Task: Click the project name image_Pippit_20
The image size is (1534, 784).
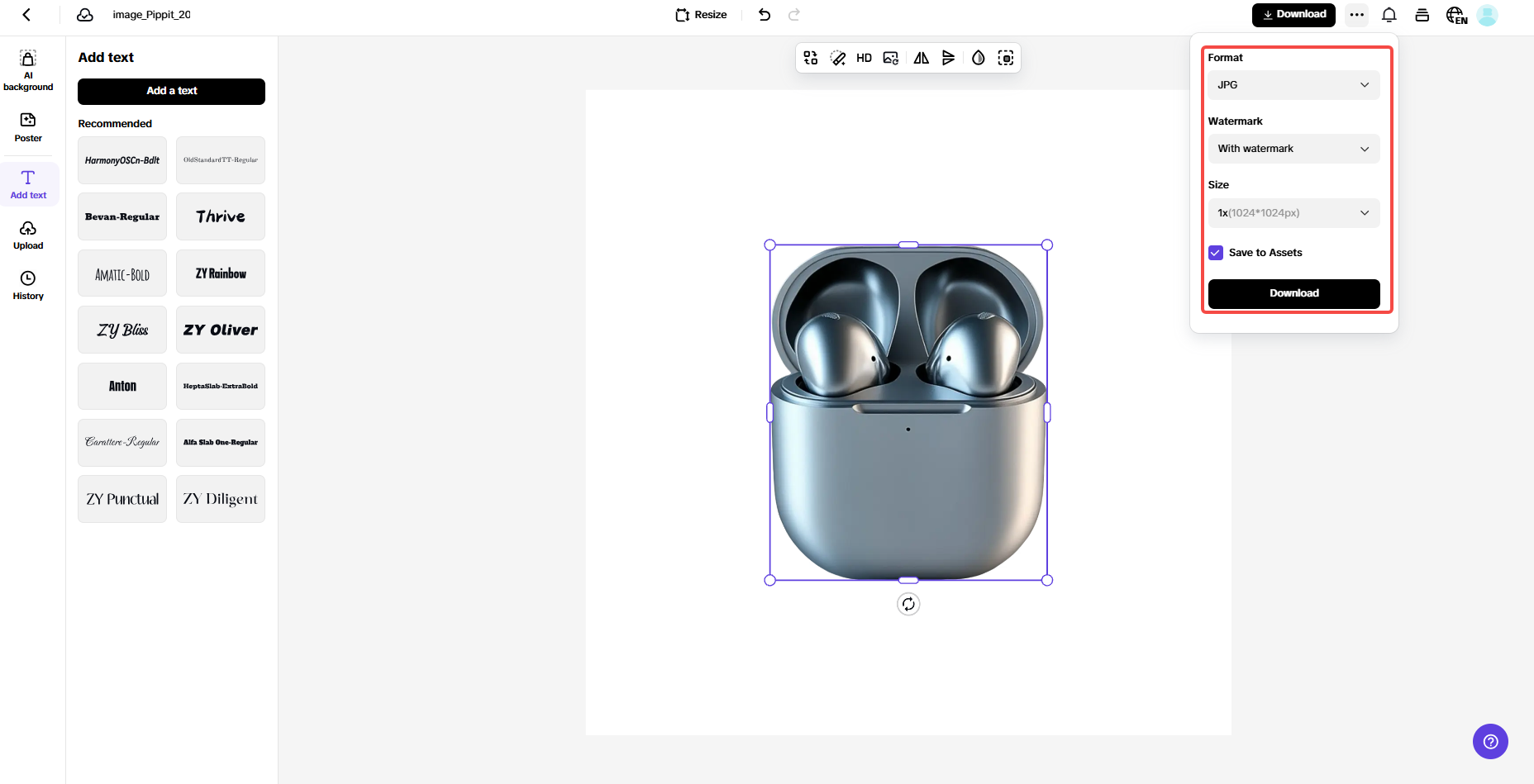Action: [151, 15]
